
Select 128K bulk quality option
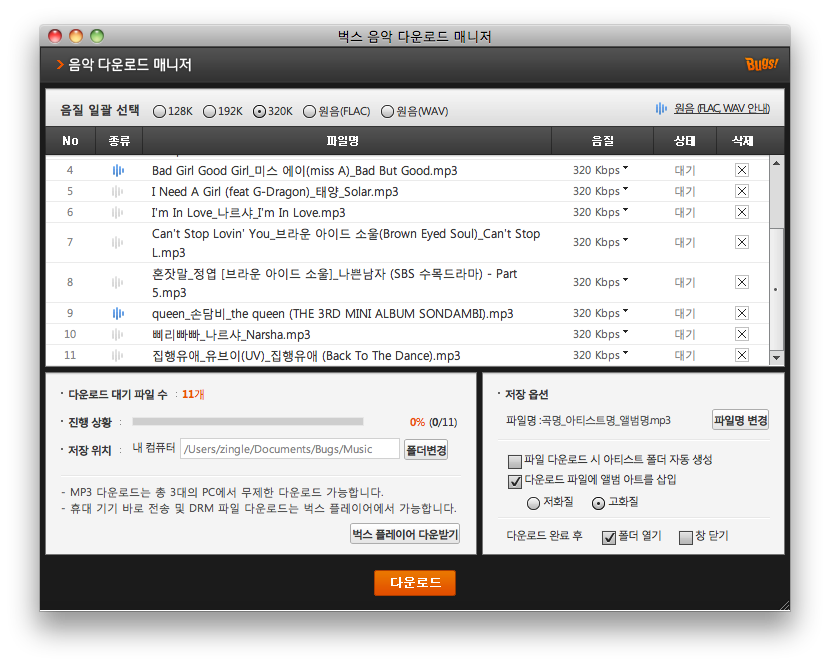click(159, 112)
